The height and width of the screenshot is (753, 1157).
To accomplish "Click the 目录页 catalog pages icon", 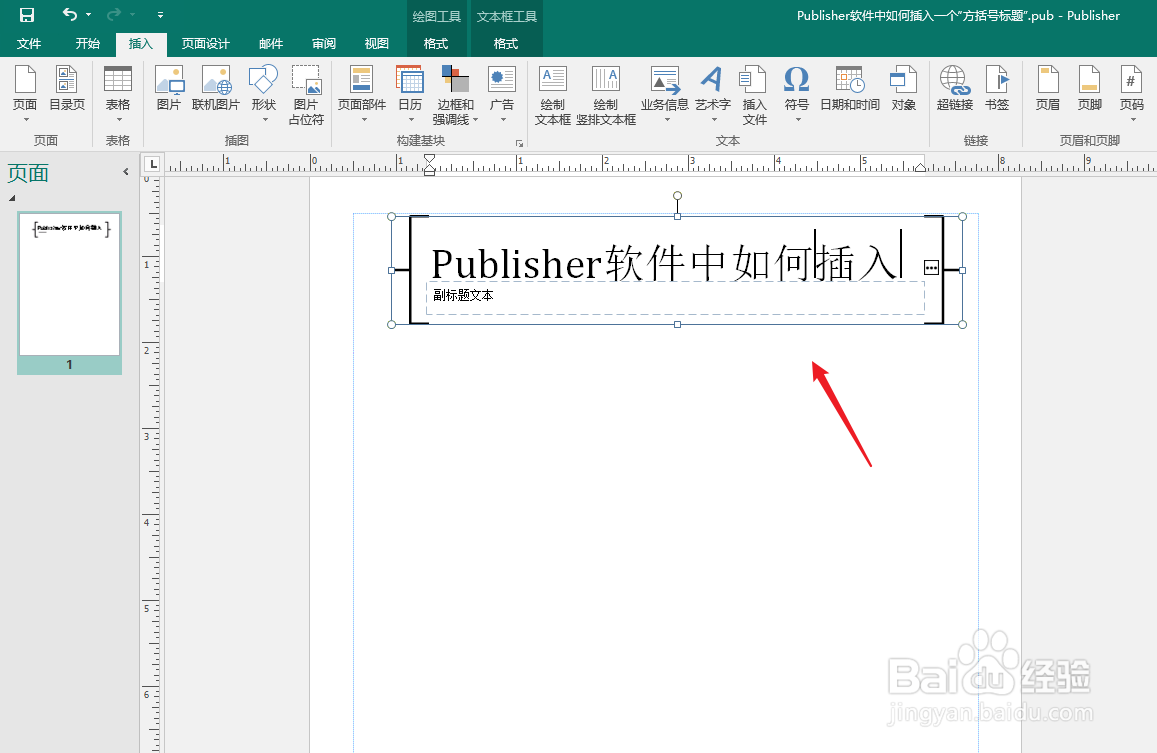I will (66, 89).
